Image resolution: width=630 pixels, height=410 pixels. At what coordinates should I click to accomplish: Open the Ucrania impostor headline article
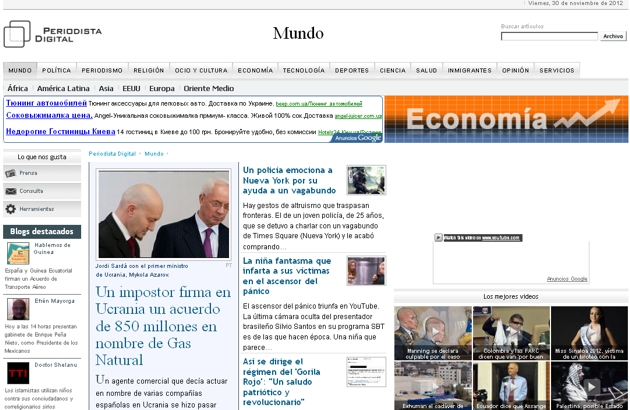163,325
